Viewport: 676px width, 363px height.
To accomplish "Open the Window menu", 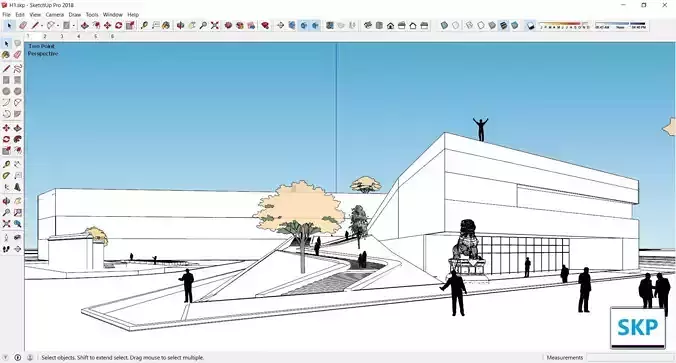I will (x=113, y=14).
